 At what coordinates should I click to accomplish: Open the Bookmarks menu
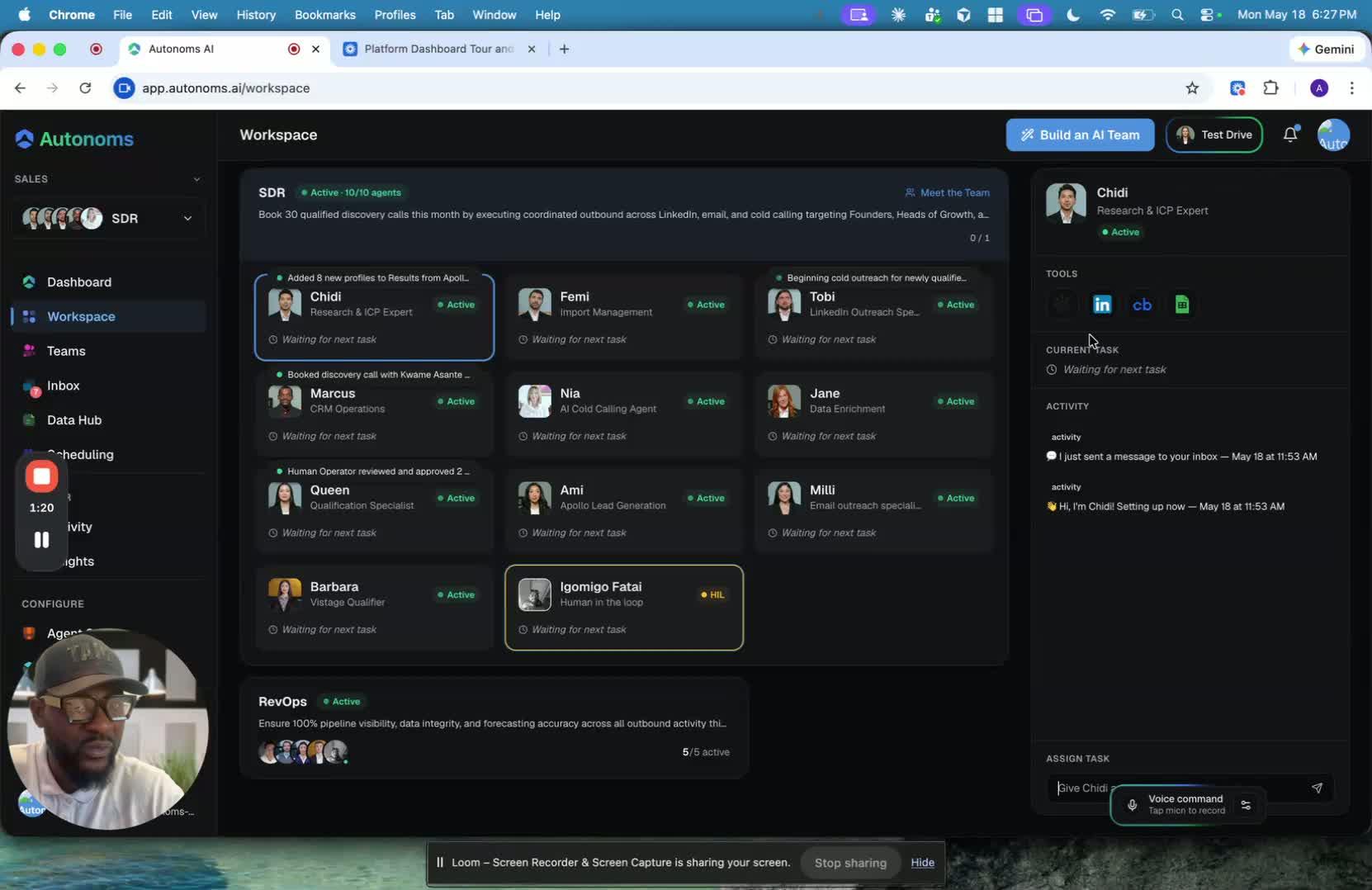coord(325,15)
